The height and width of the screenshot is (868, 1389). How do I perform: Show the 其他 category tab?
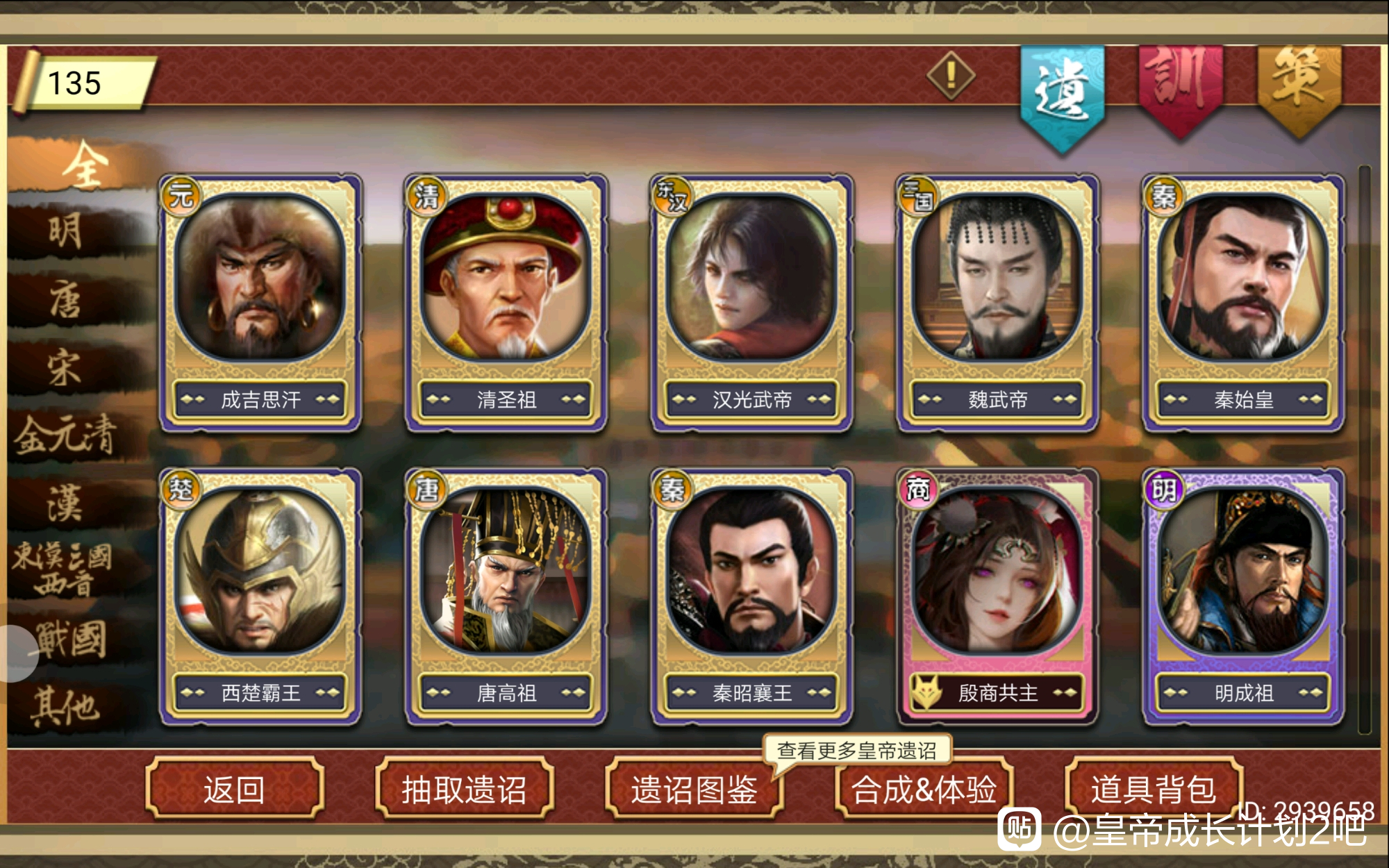pyautogui.click(x=66, y=706)
